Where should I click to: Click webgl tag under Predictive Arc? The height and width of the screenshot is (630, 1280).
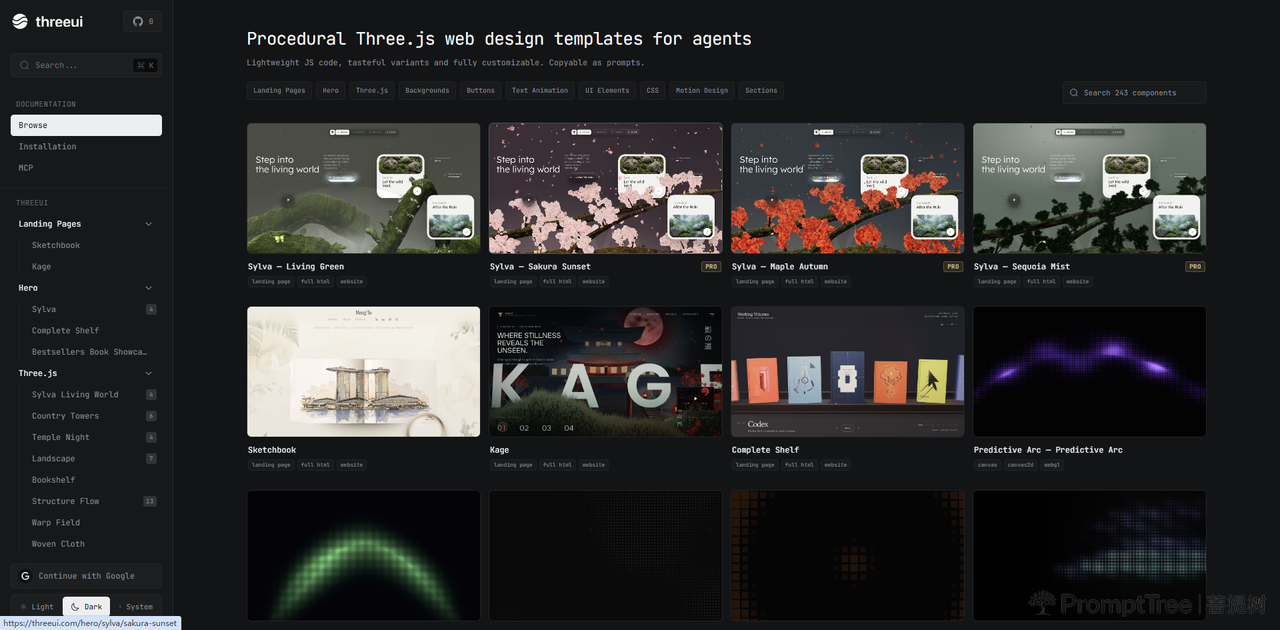click(x=1053, y=465)
